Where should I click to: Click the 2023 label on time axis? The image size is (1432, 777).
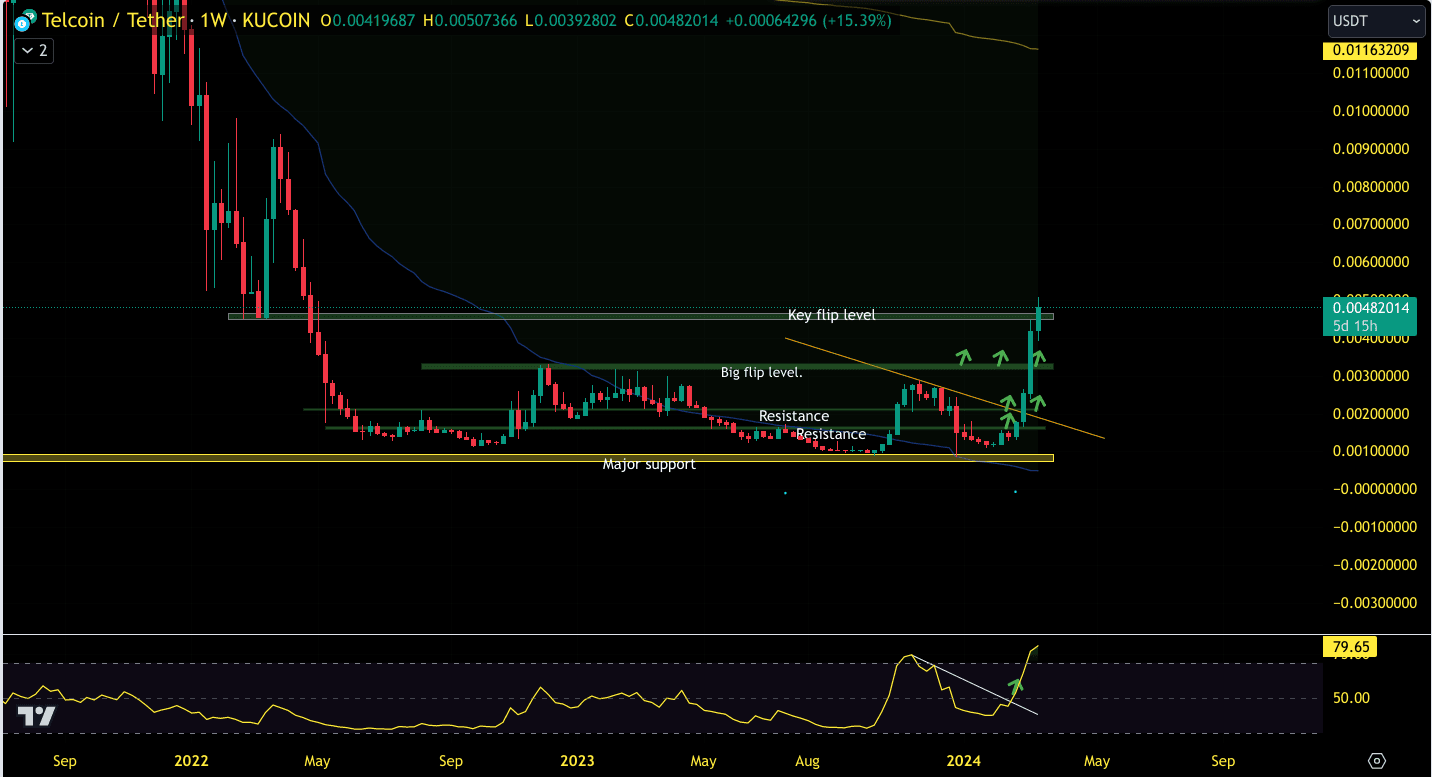(x=577, y=761)
